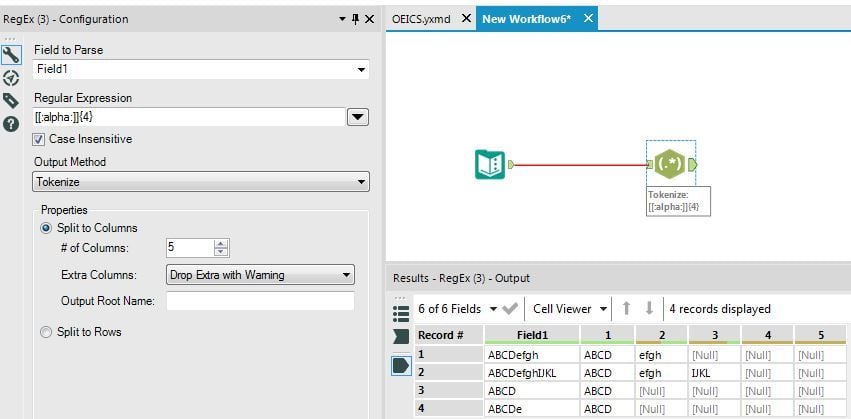Screen dimensions: 851x419
Task: Click the # of Columns value field
Action: (x=190, y=248)
